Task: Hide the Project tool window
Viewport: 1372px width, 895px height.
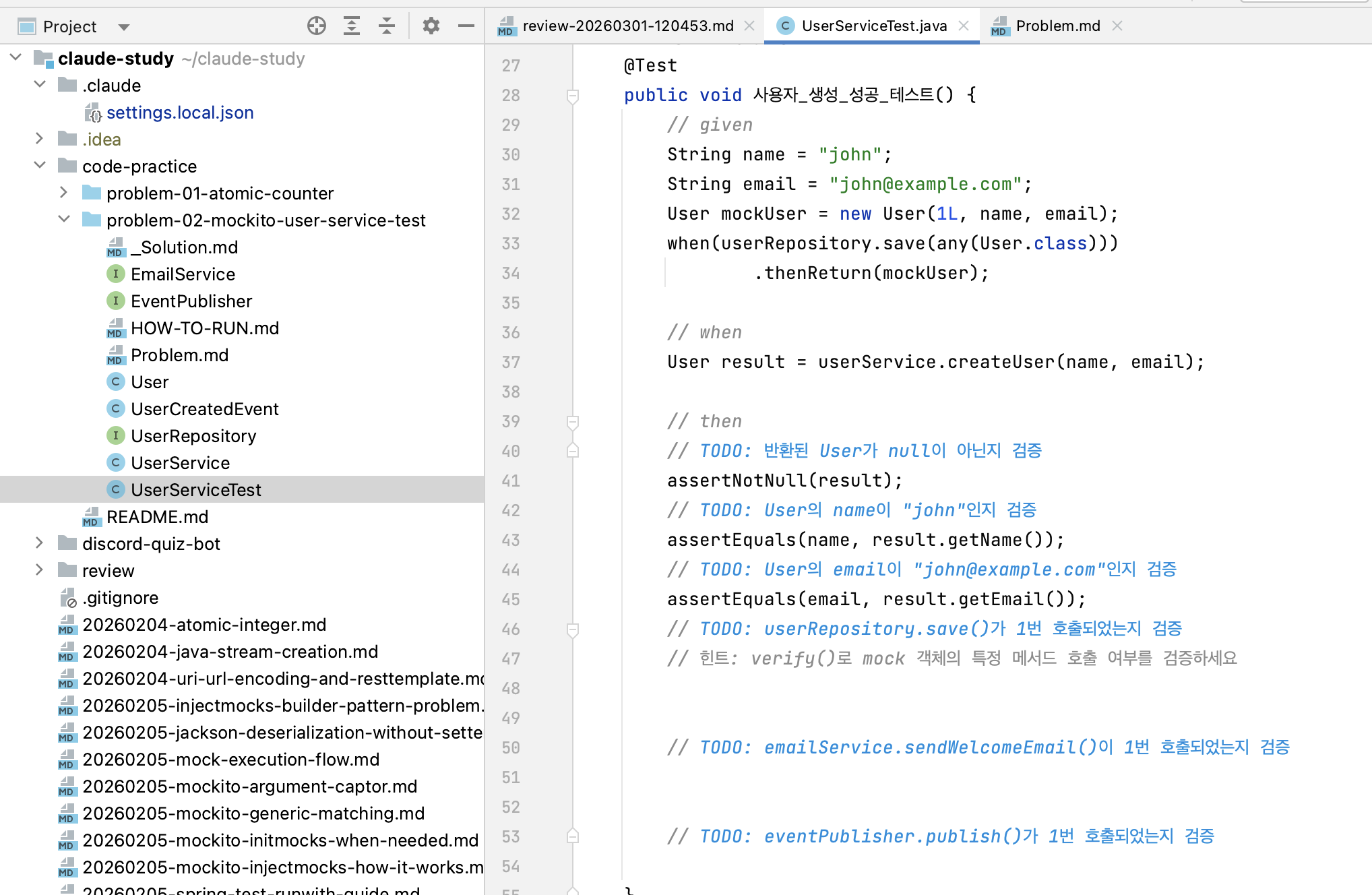Action: pyautogui.click(x=466, y=26)
